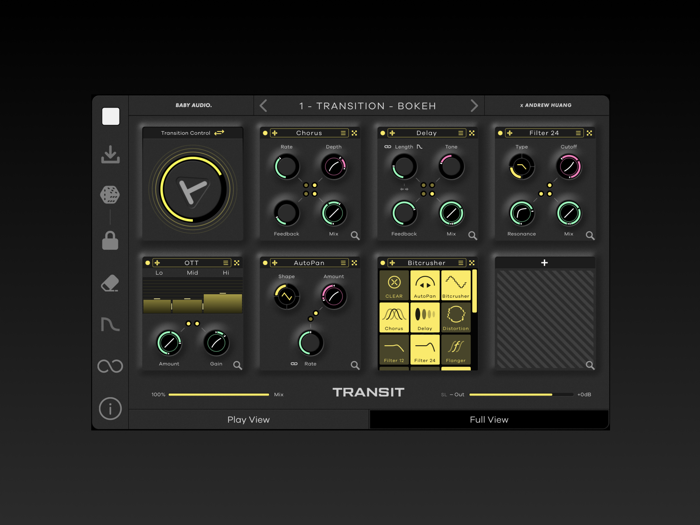Click the magnifier icon in AutoPan module
The image size is (700, 525).
[x=355, y=365]
